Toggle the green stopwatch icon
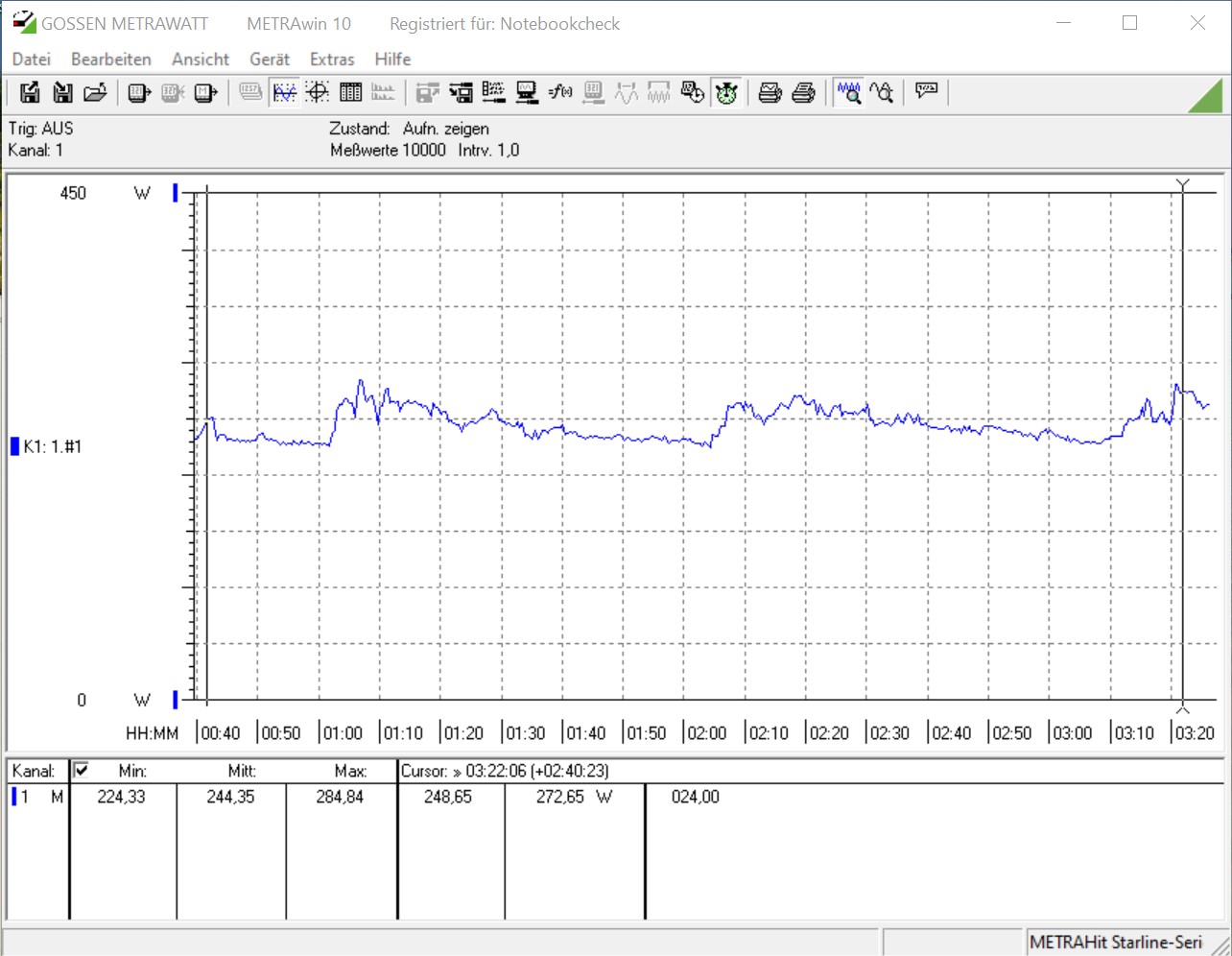This screenshot has width=1232, height=956. [x=726, y=92]
